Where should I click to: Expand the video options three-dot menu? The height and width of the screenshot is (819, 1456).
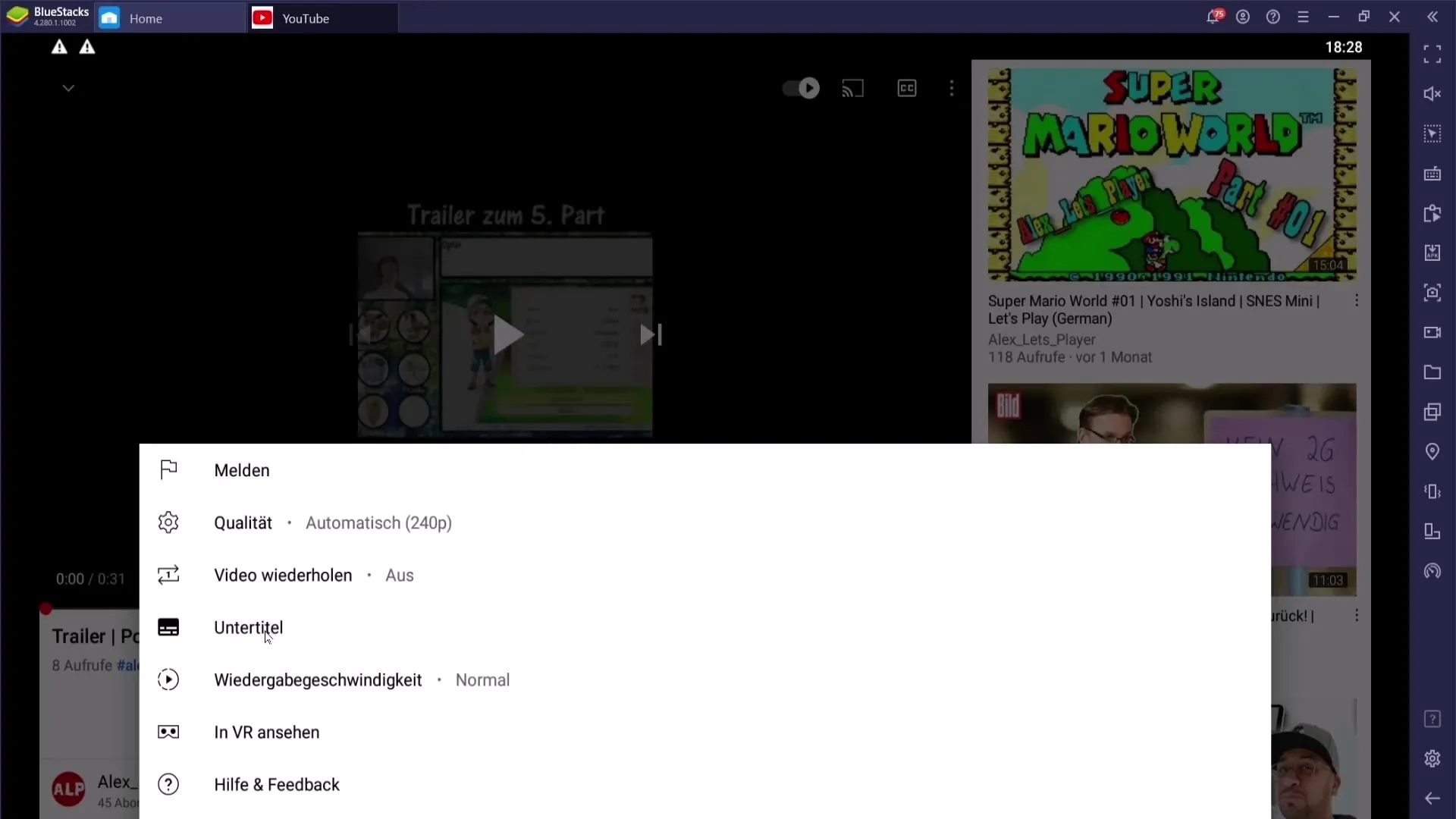pos(951,88)
